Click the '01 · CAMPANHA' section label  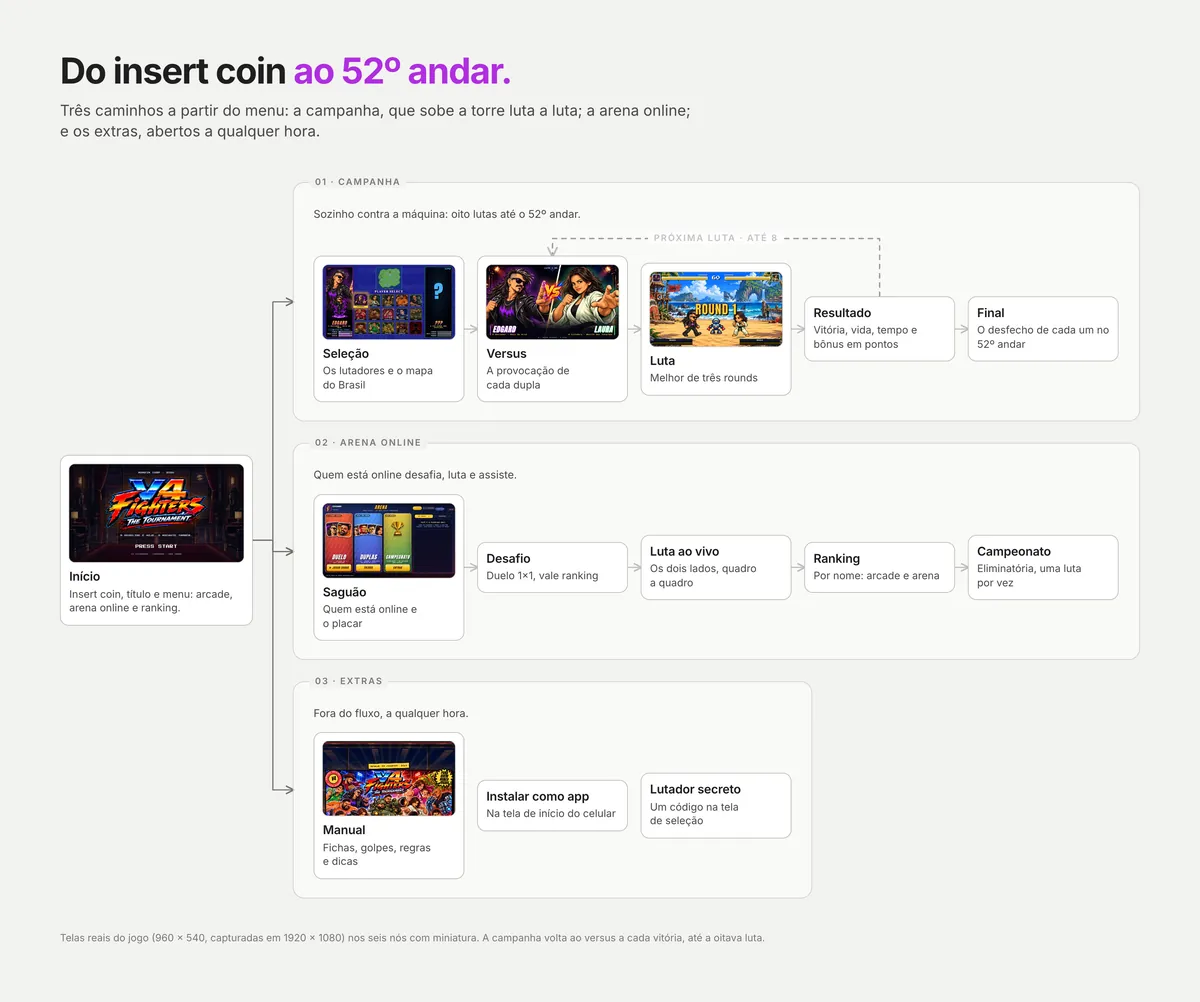(x=357, y=182)
